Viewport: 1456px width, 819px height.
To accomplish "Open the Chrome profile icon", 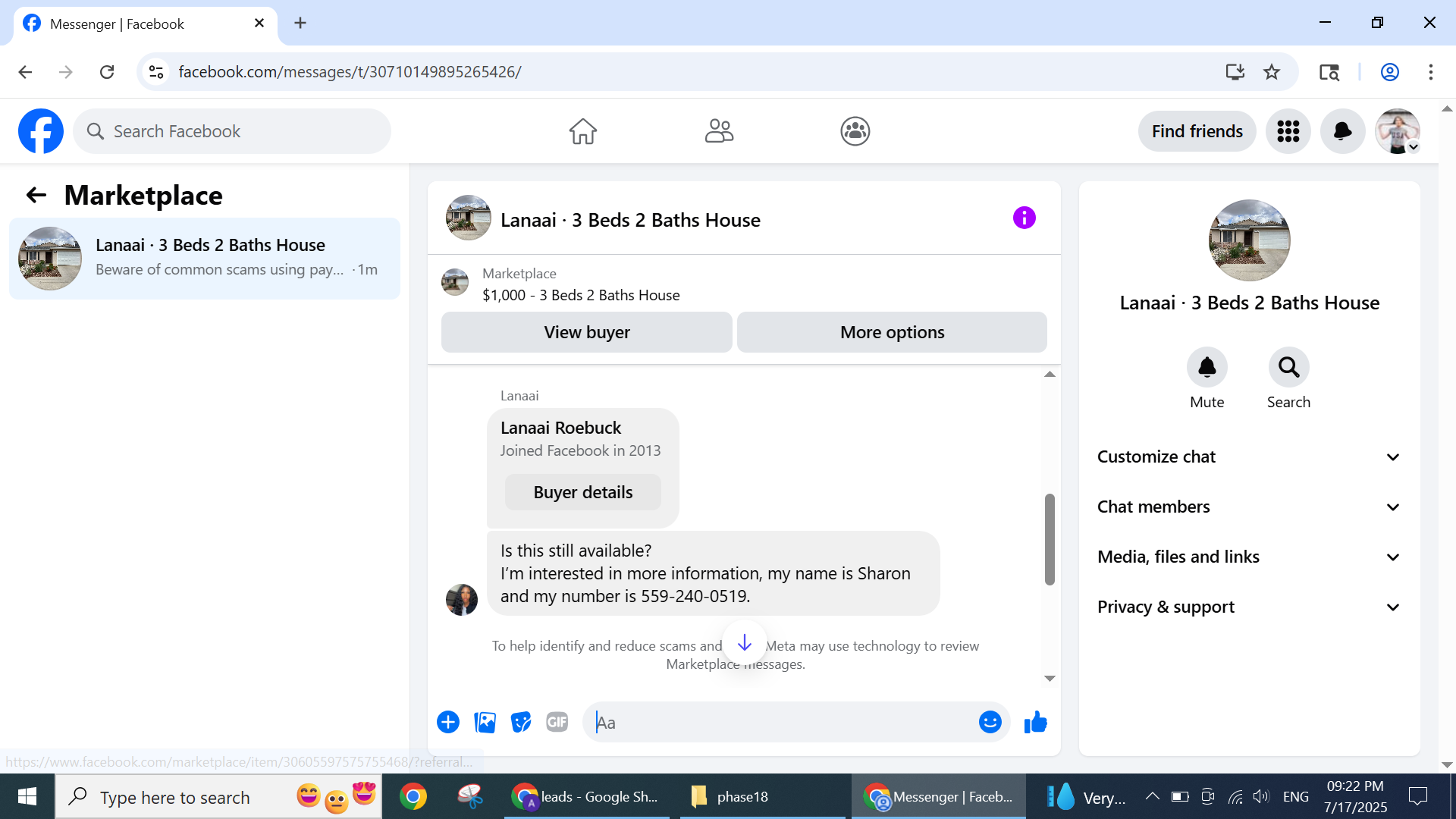I will pyautogui.click(x=1389, y=72).
